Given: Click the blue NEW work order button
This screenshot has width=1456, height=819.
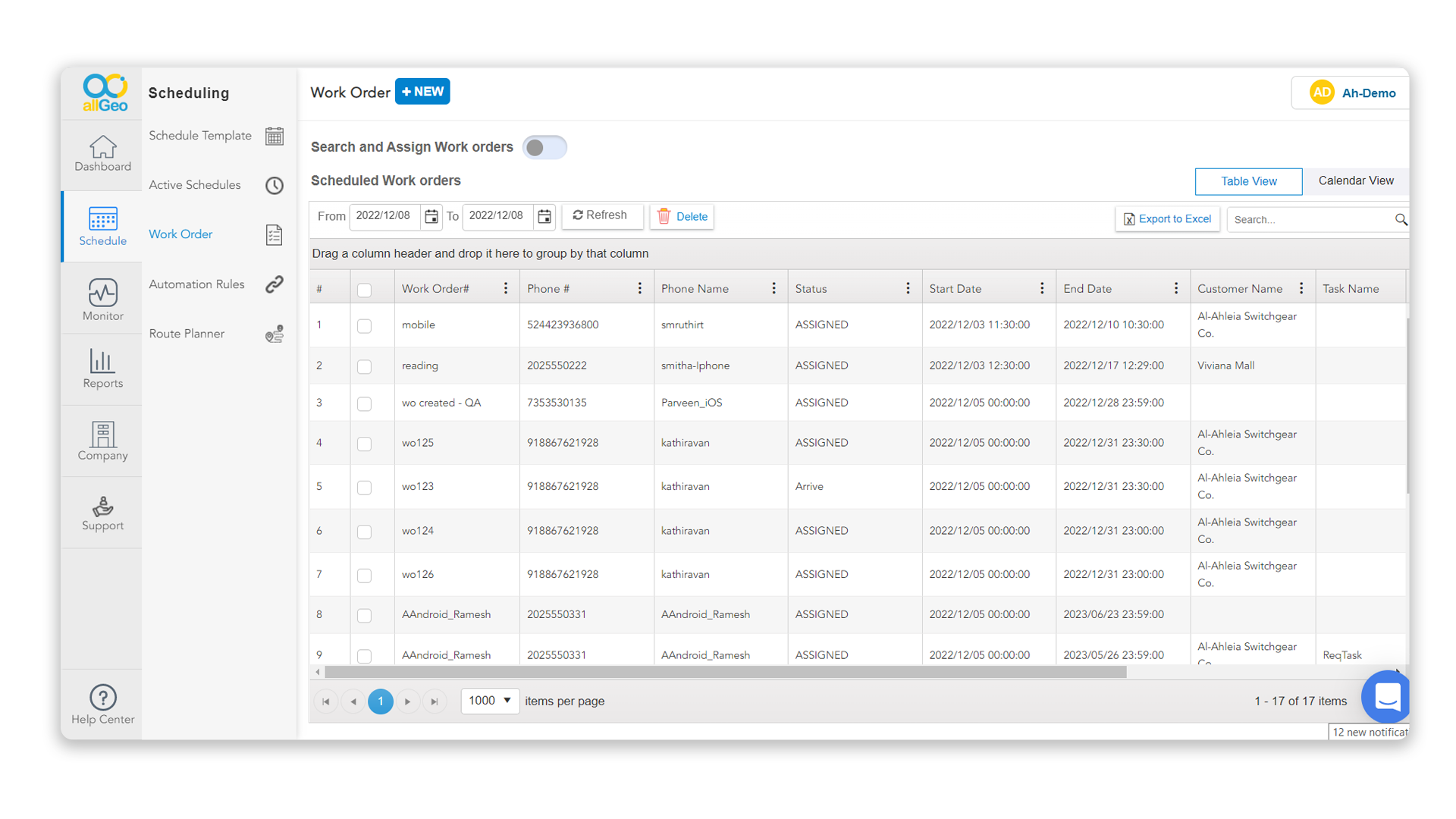Looking at the screenshot, I should pos(422,92).
